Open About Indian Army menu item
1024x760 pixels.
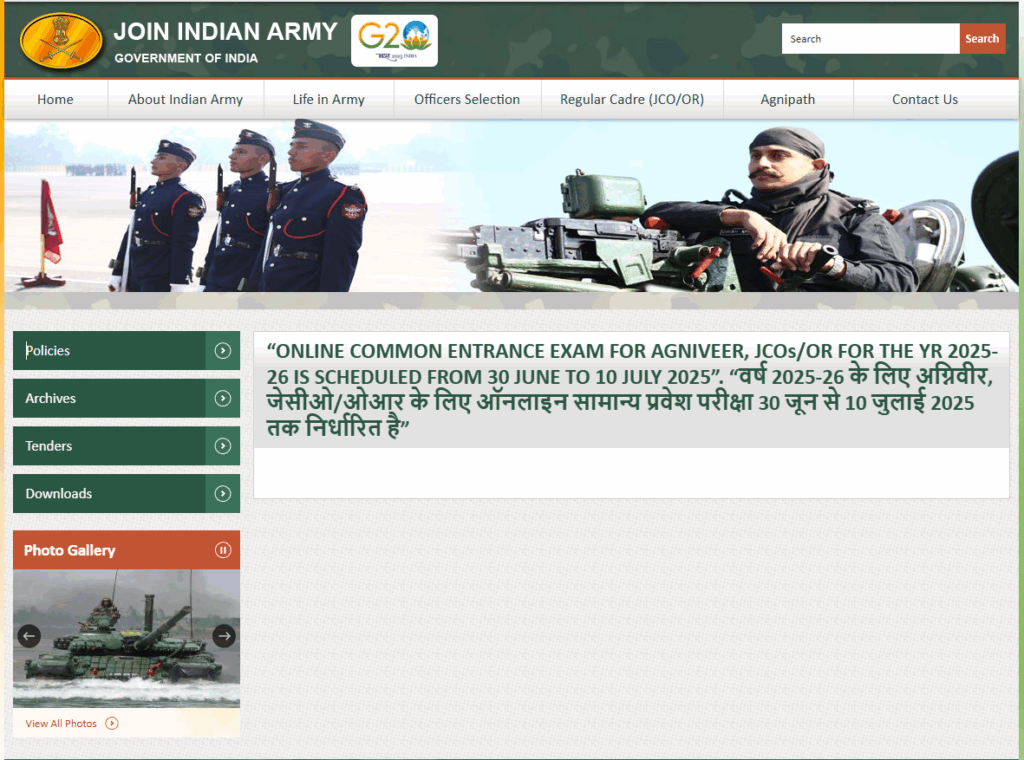point(185,100)
